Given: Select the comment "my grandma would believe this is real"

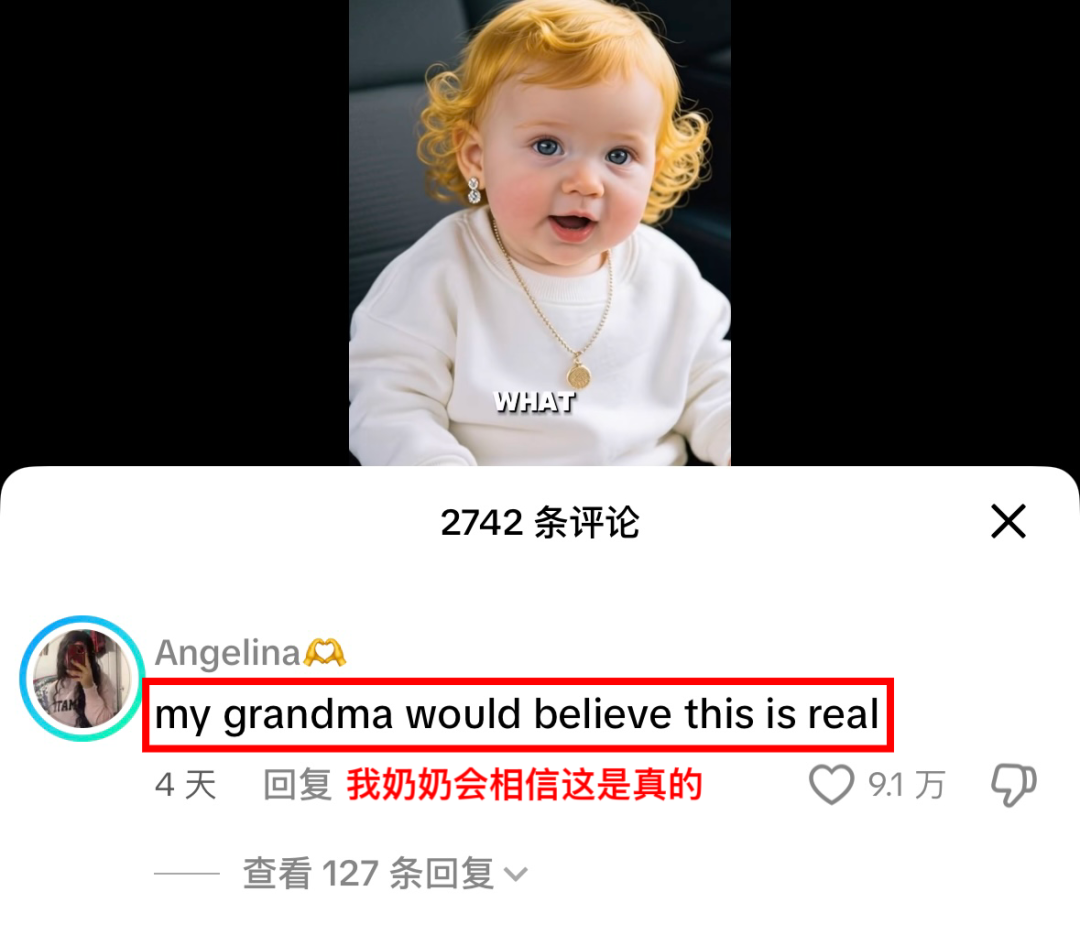Looking at the screenshot, I should [517, 714].
